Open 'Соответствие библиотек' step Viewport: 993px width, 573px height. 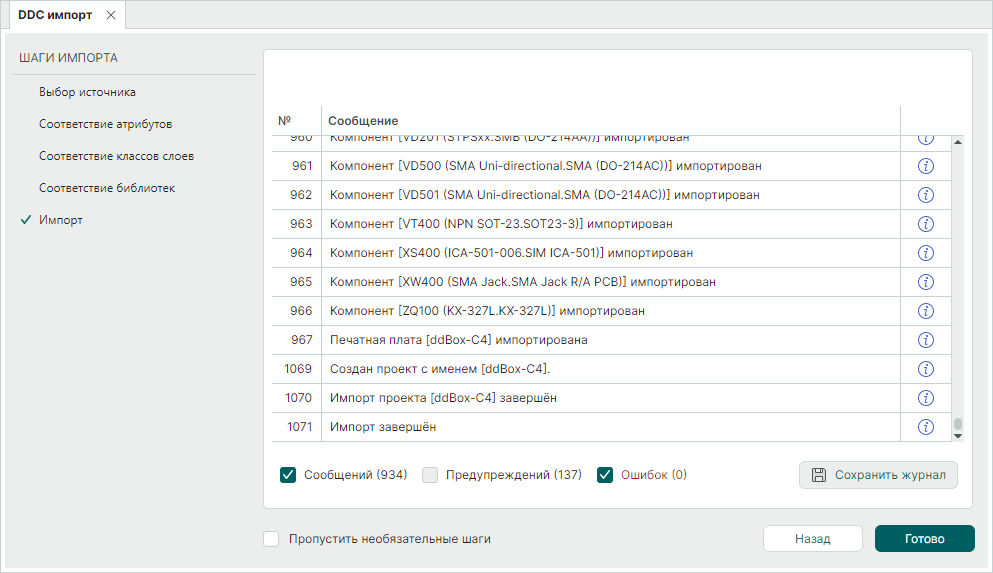(107, 188)
